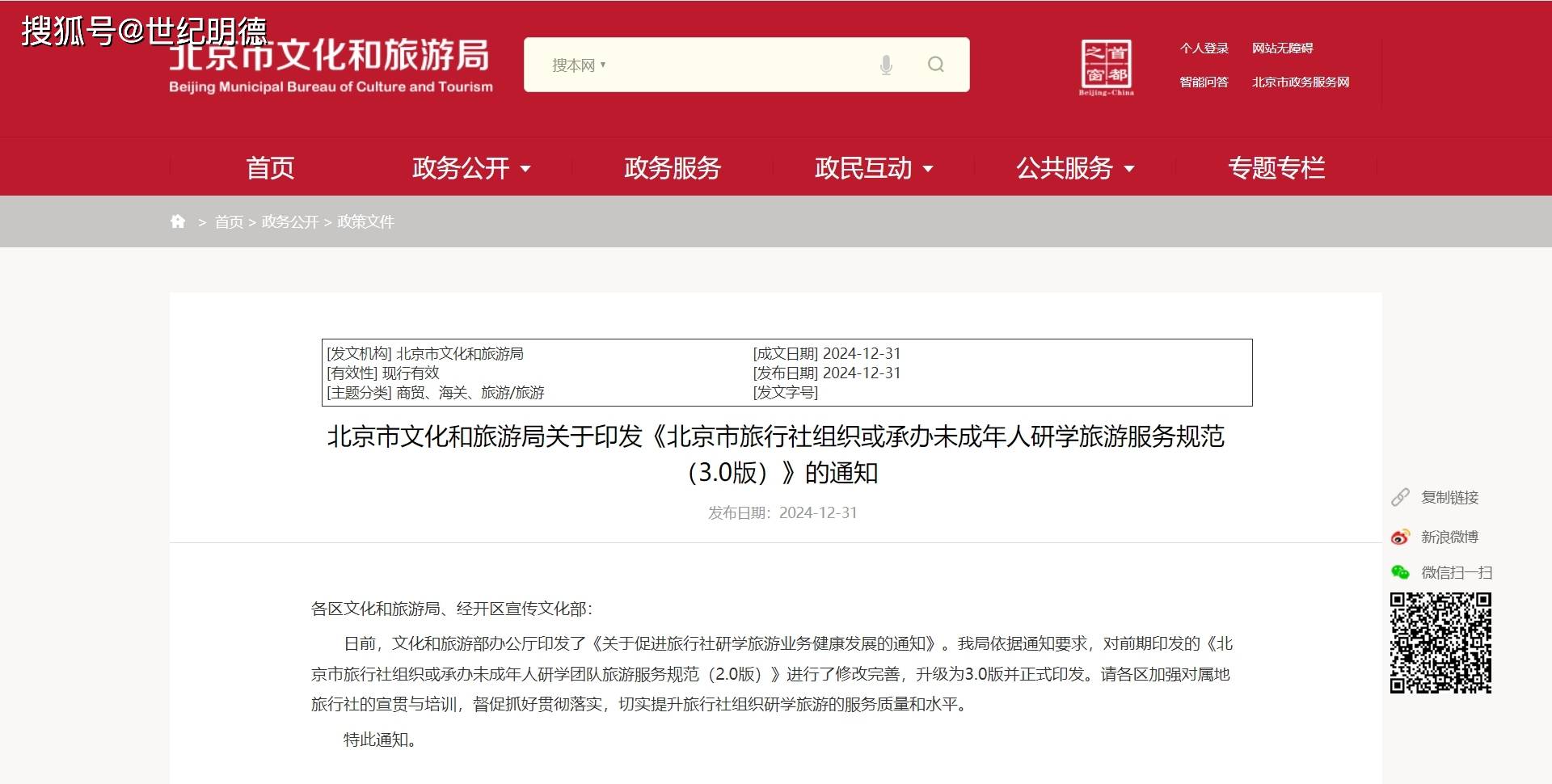The width and height of the screenshot is (1552, 784).
Task: Navigate to 政策文件 in the breadcrumb
Action: point(364,221)
